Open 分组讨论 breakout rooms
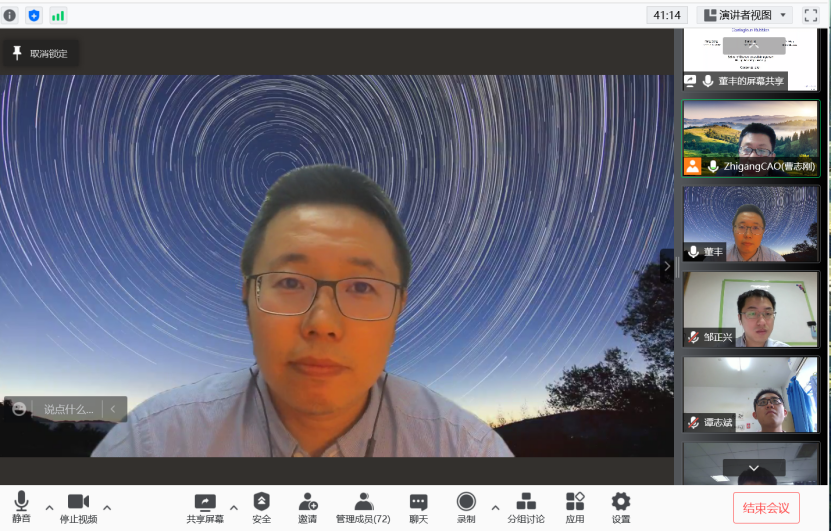 (x=526, y=507)
